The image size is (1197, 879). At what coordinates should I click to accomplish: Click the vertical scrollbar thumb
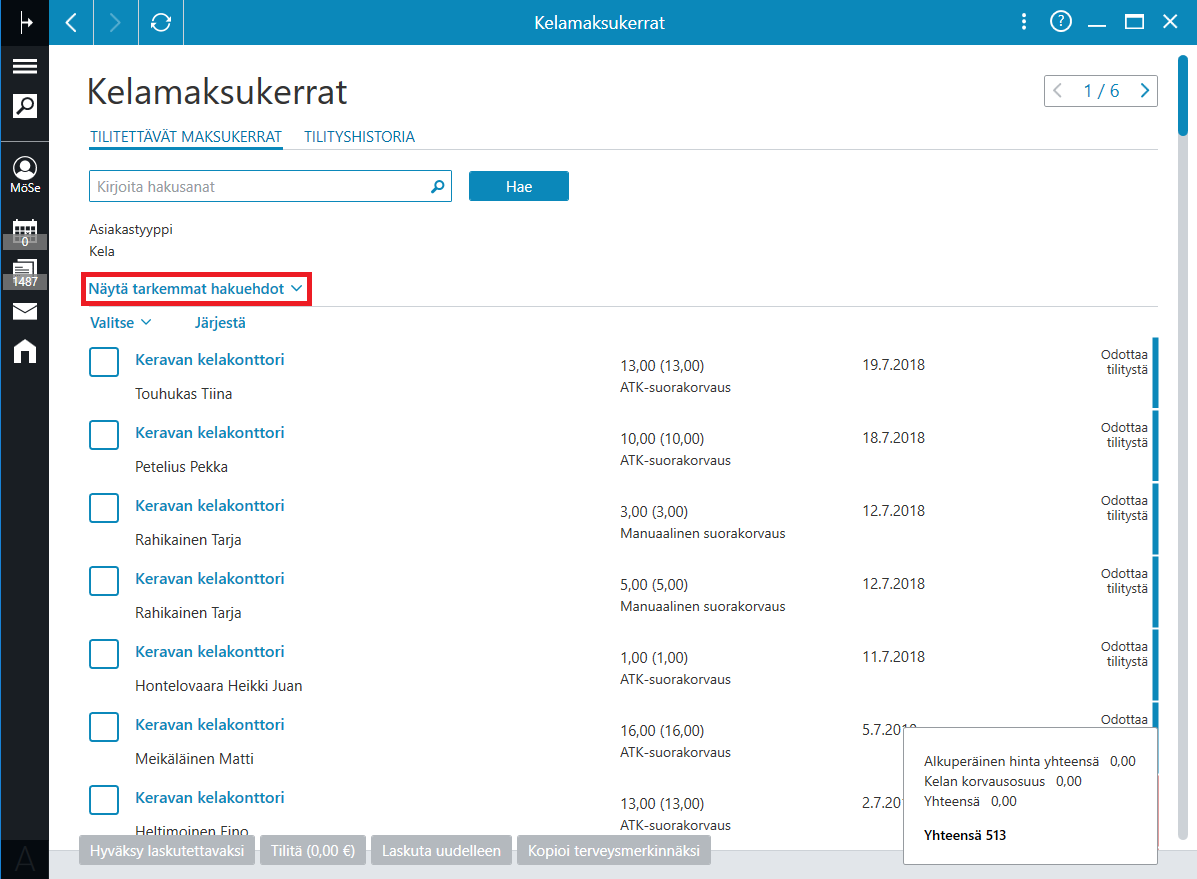point(1182,95)
